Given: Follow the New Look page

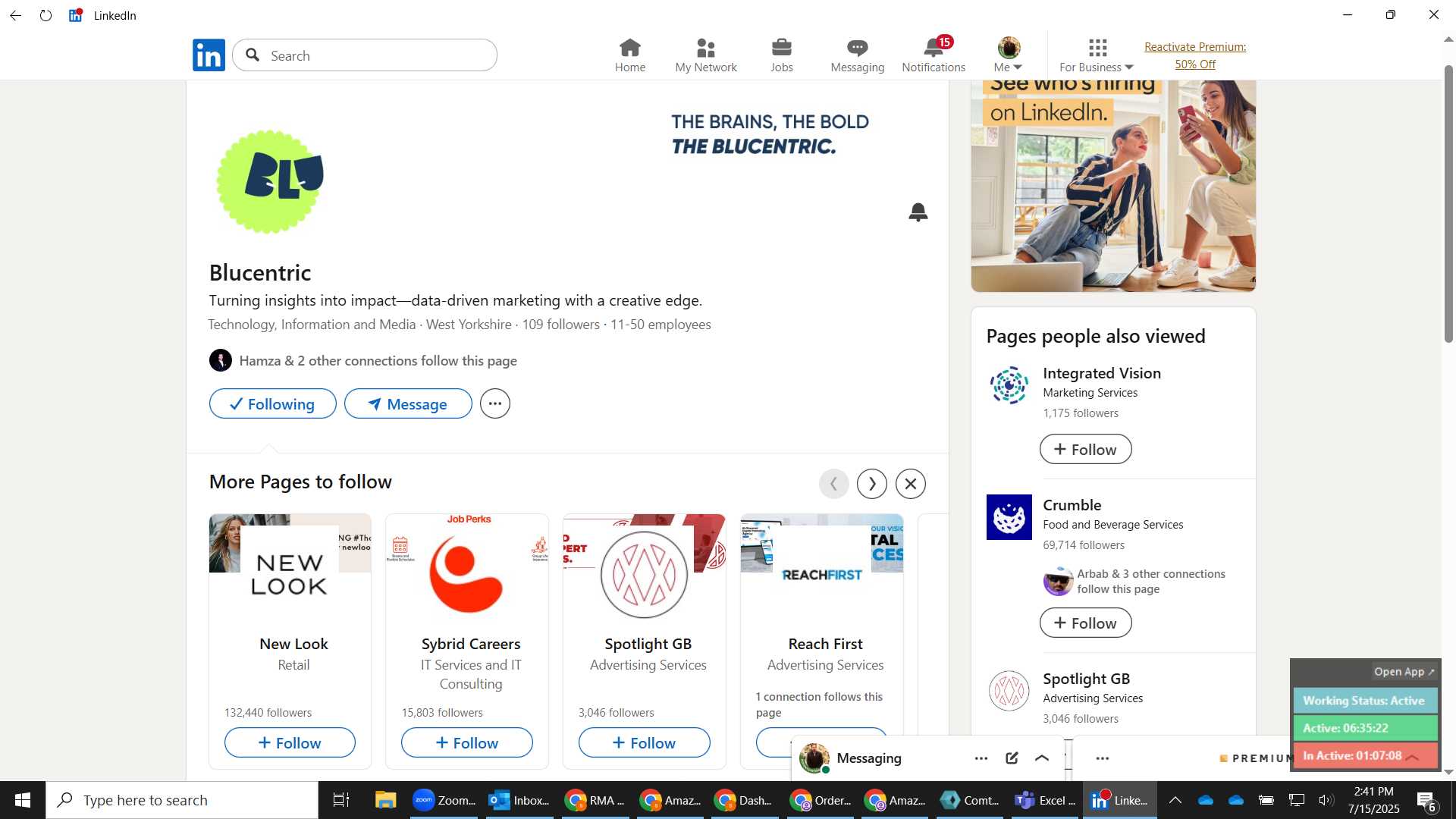Looking at the screenshot, I should click(290, 742).
